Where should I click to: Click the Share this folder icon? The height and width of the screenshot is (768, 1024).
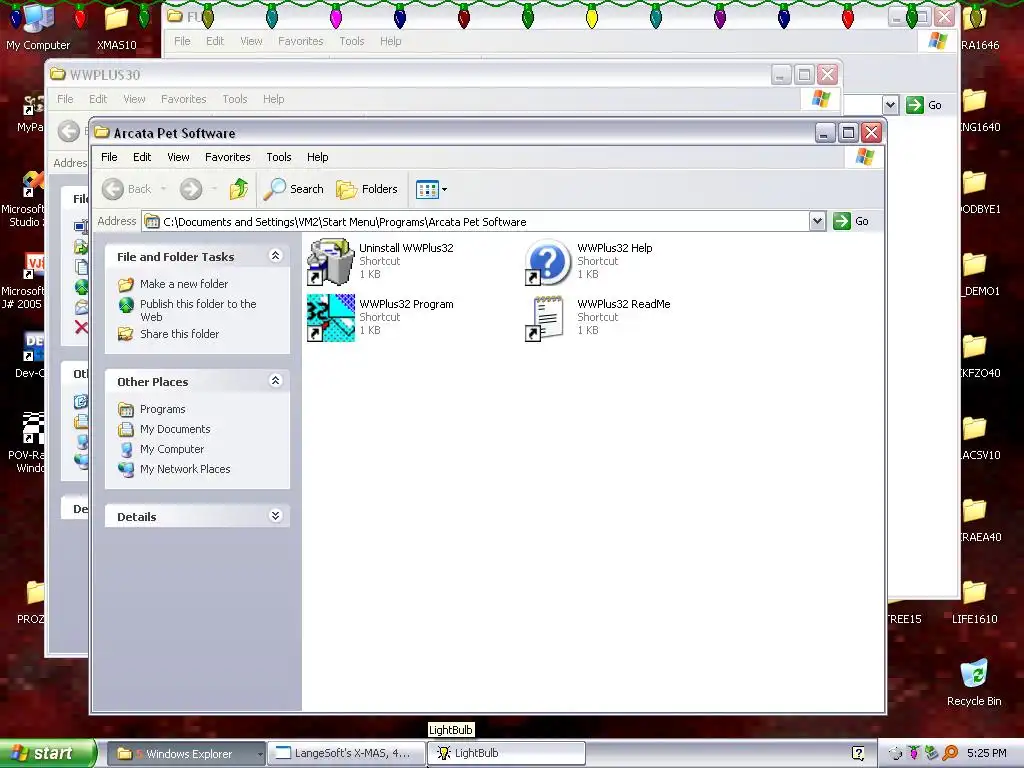(x=125, y=334)
